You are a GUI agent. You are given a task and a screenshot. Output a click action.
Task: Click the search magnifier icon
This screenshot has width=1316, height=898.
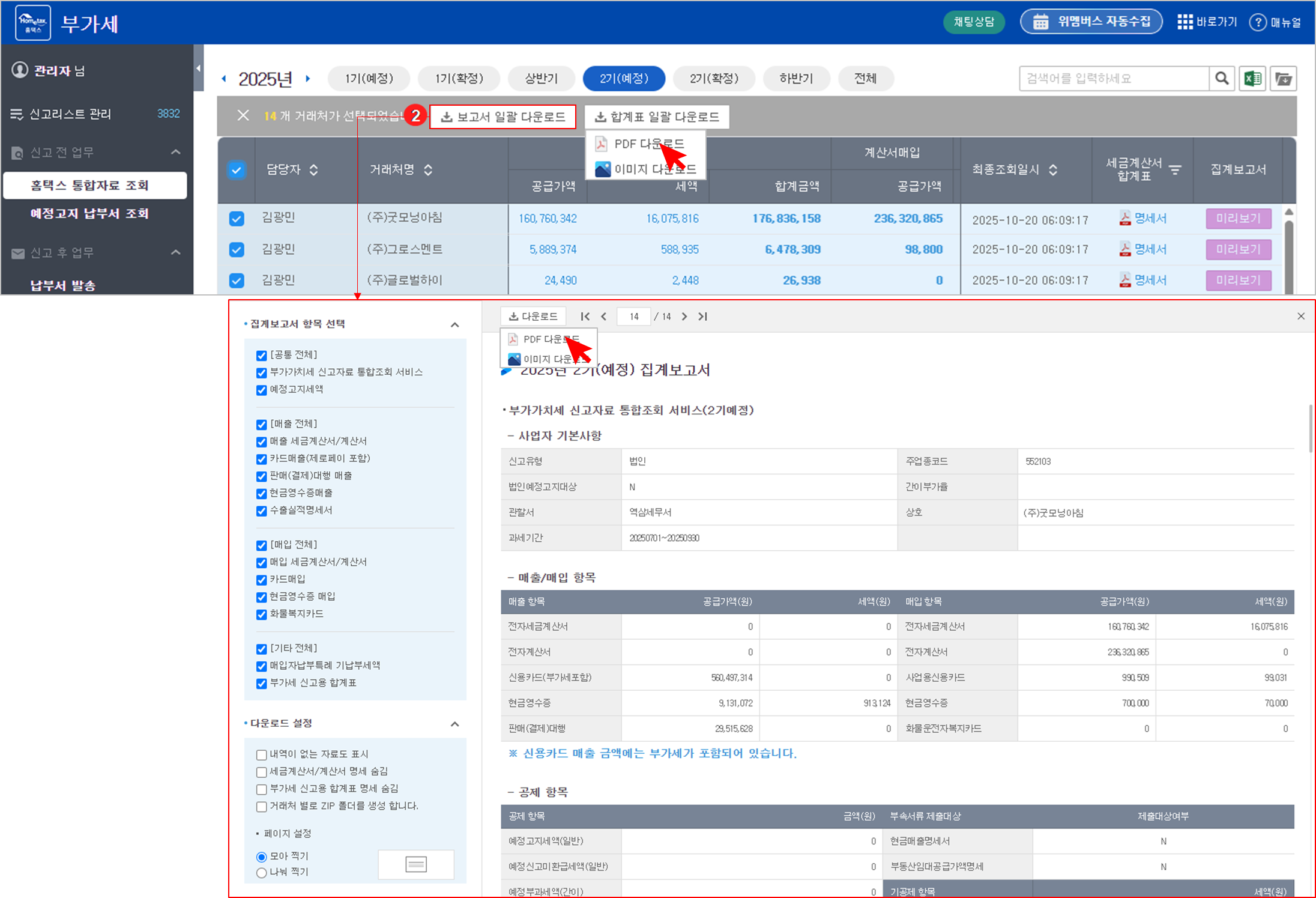tap(1221, 79)
